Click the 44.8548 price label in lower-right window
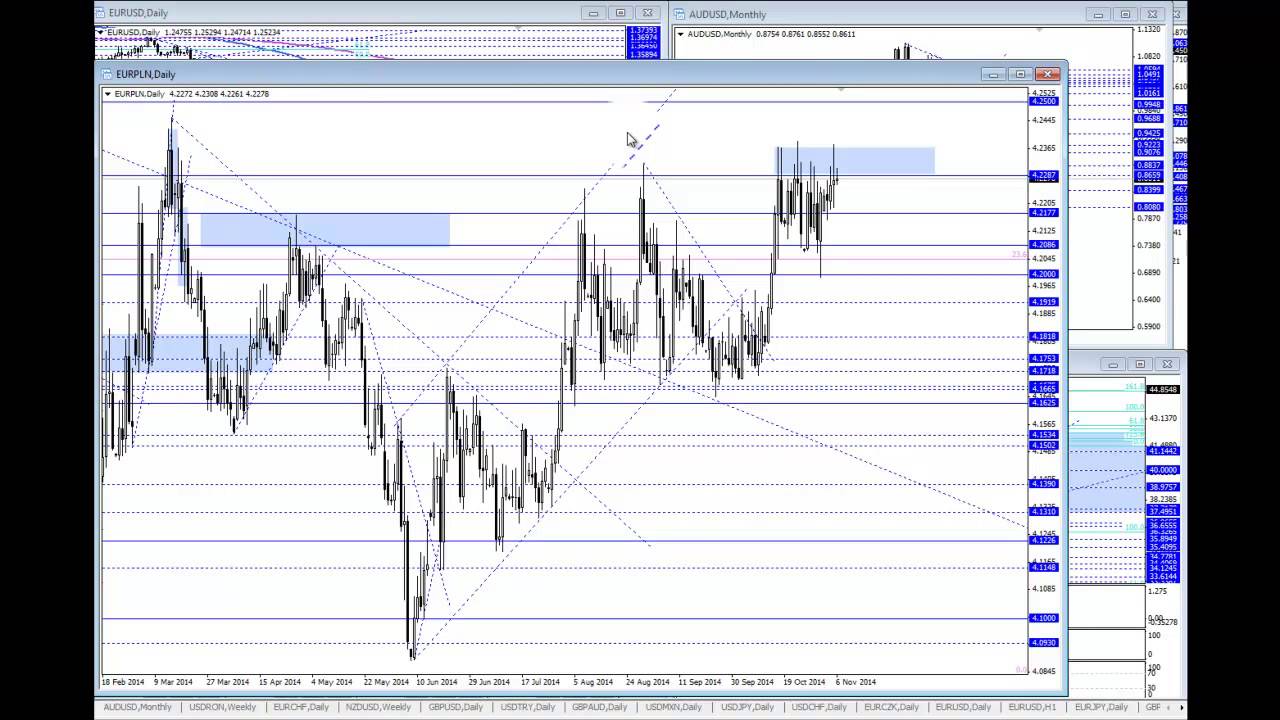1280x720 pixels. [1163, 390]
